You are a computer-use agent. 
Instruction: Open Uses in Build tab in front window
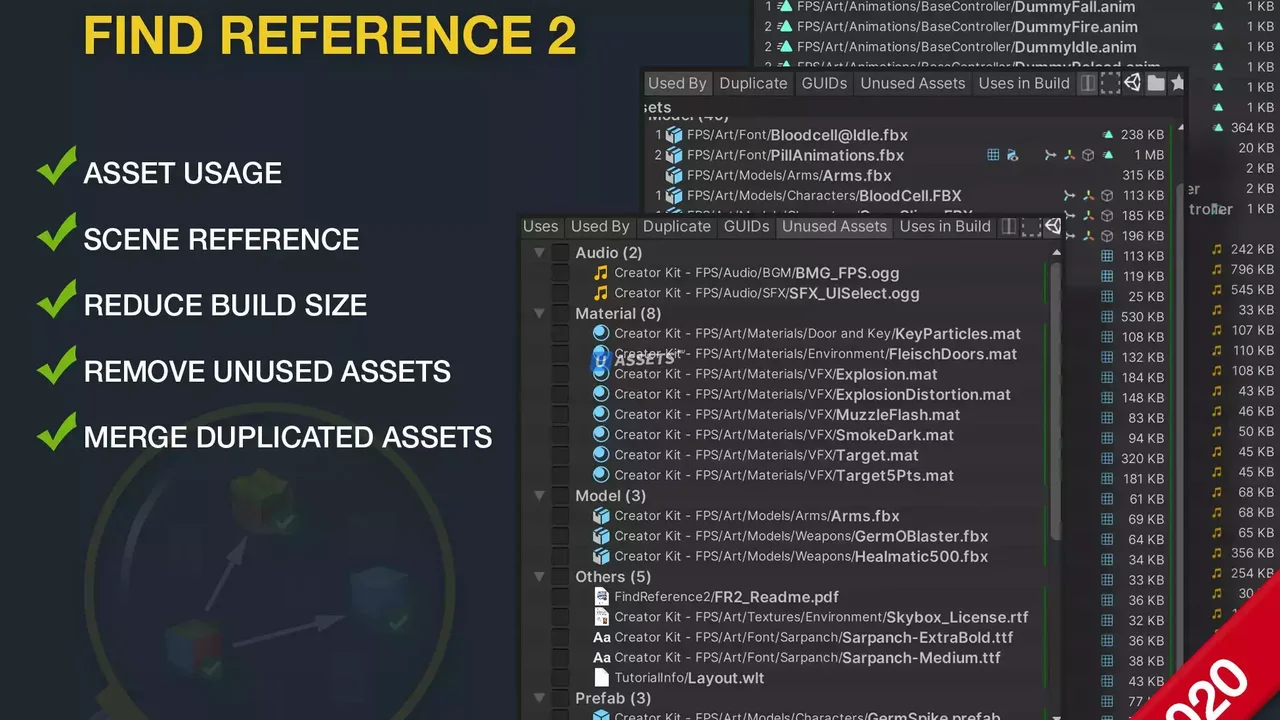coord(945,227)
